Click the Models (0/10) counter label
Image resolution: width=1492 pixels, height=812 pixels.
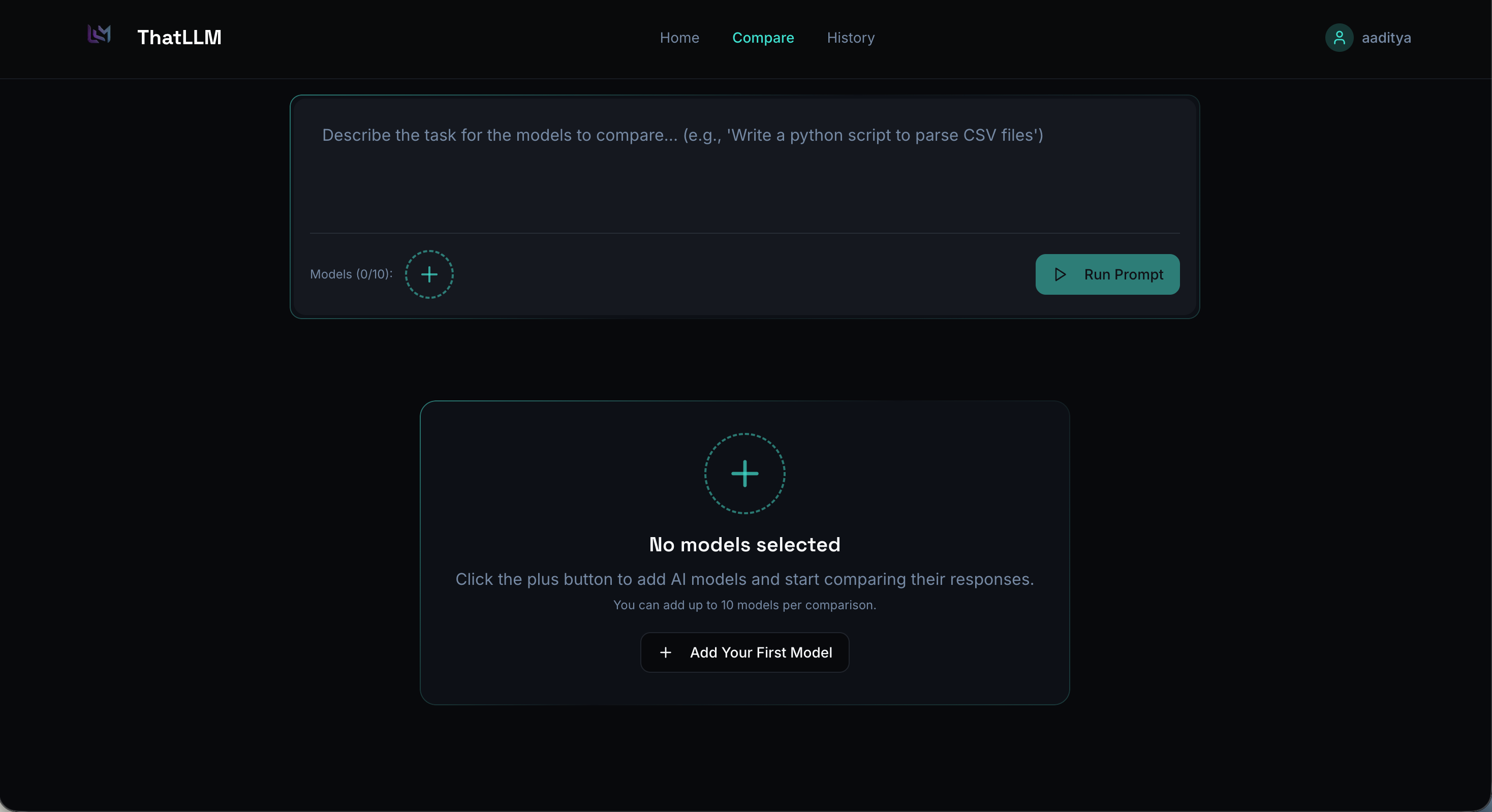pyautogui.click(x=351, y=274)
